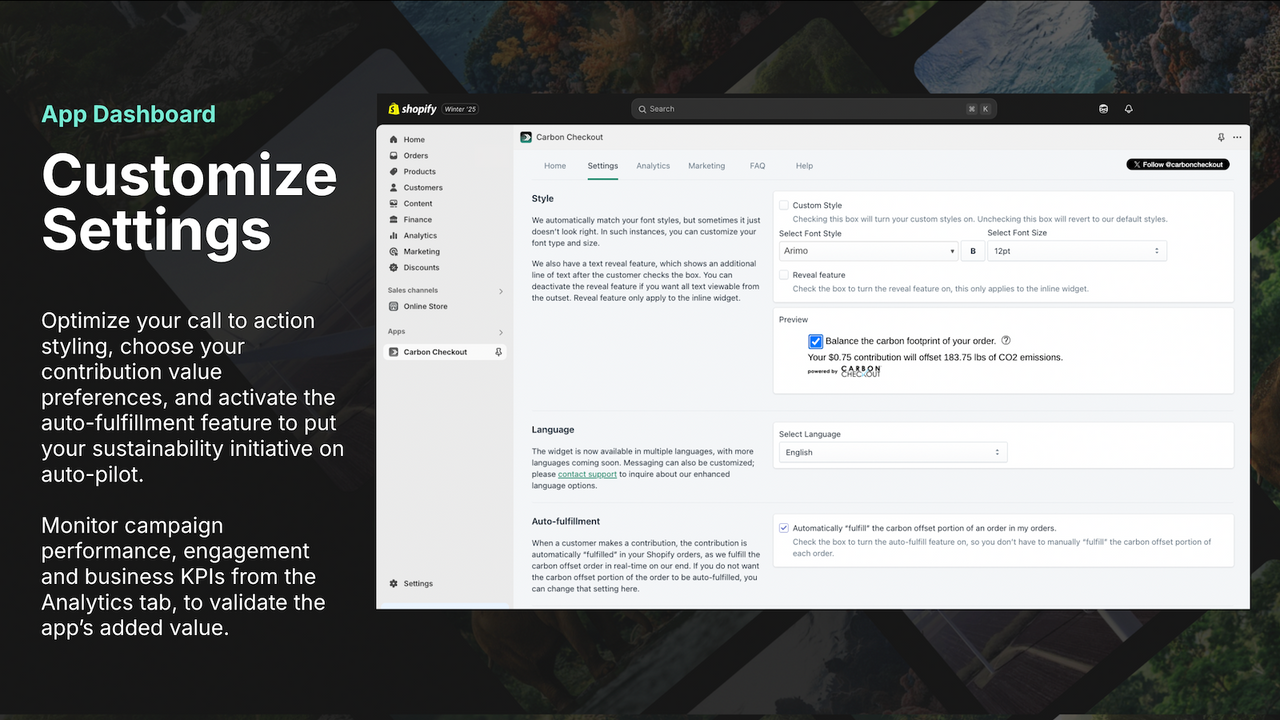Uncheck Balance the carbon footprint checkbox
The width and height of the screenshot is (1280, 720).
tap(816, 342)
